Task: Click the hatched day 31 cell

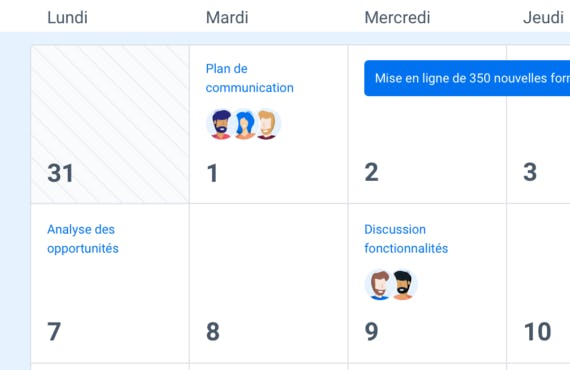Action: pyautogui.click(x=110, y=124)
